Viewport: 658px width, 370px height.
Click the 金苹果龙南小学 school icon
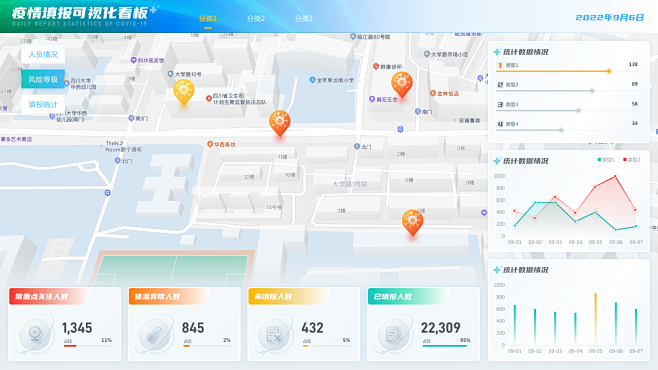[x=312, y=80]
